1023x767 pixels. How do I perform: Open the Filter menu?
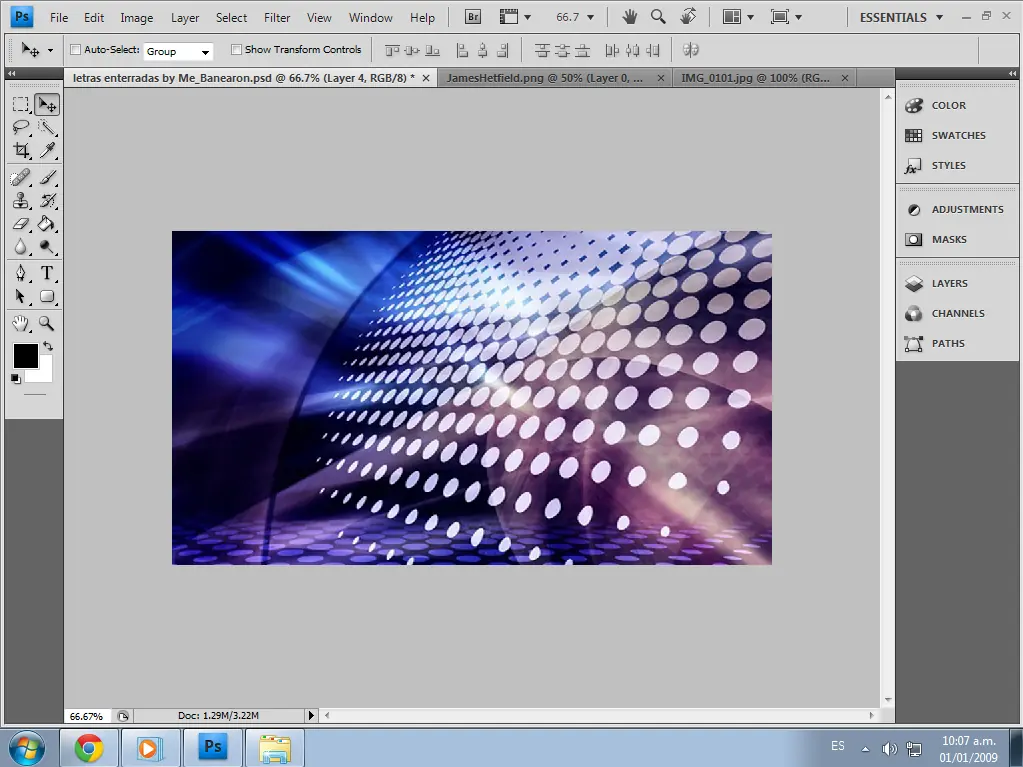click(277, 18)
